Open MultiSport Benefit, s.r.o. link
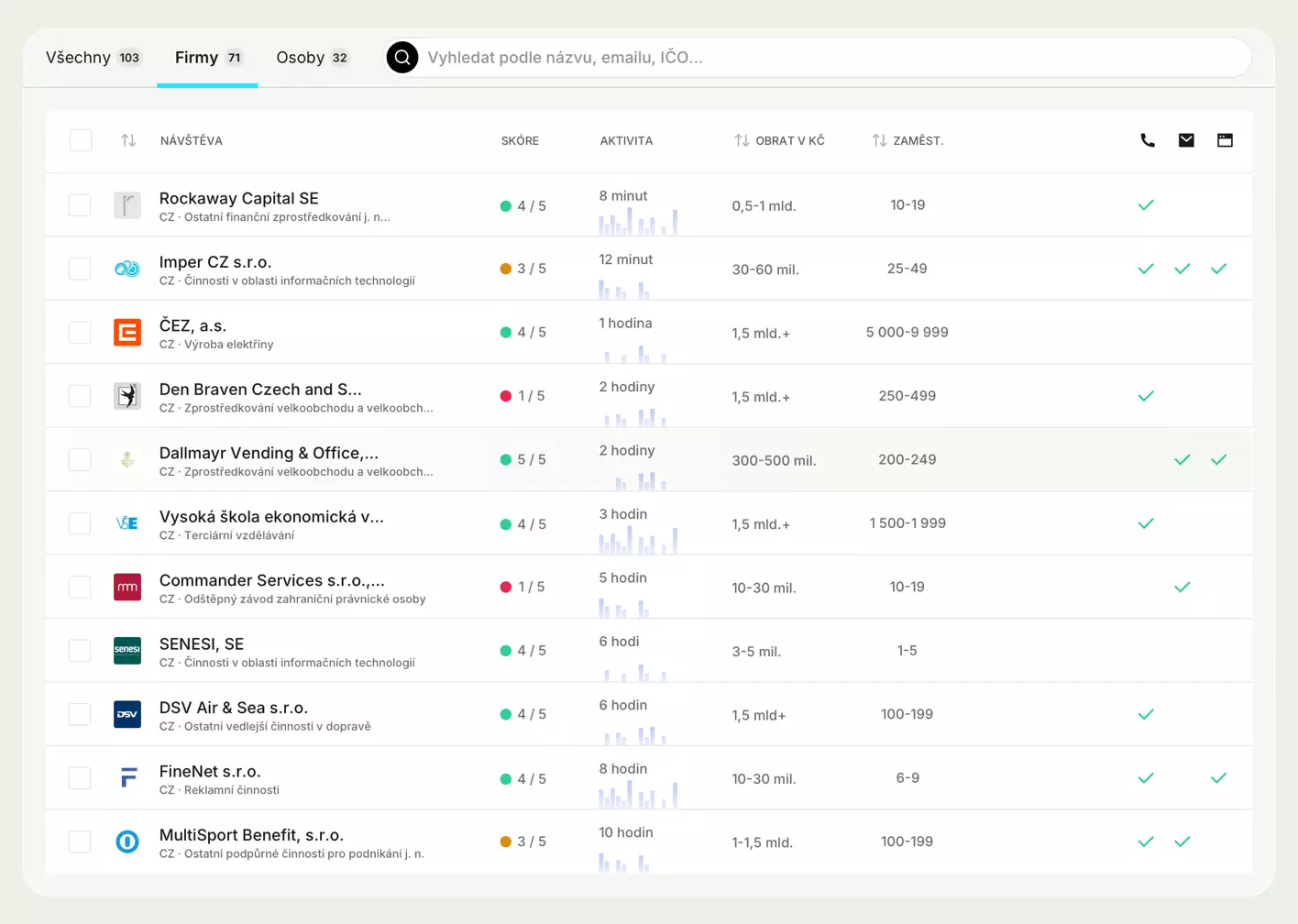The width and height of the screenshot is (1298, 924). [251, 835]
